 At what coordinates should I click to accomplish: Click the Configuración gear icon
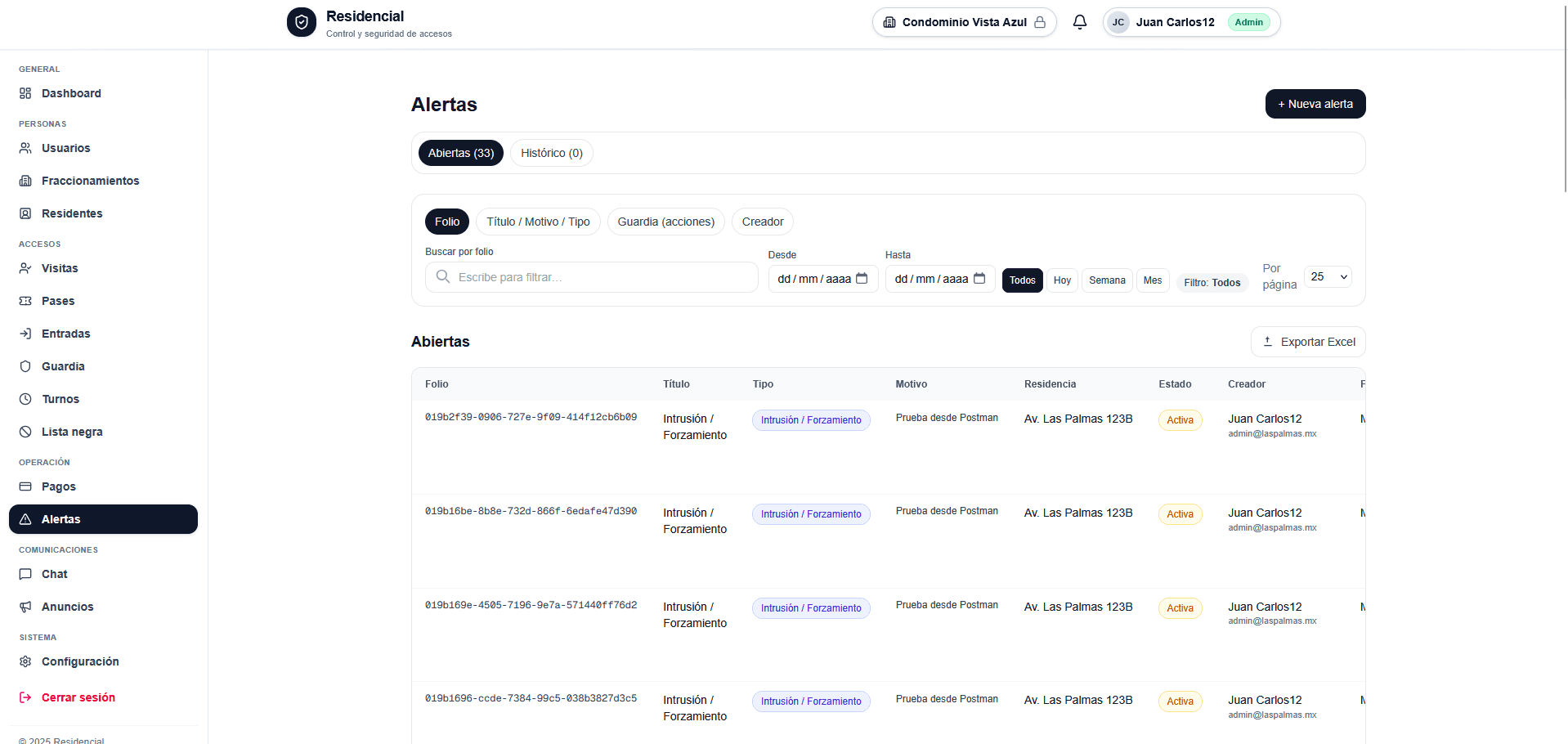point(25,661)
